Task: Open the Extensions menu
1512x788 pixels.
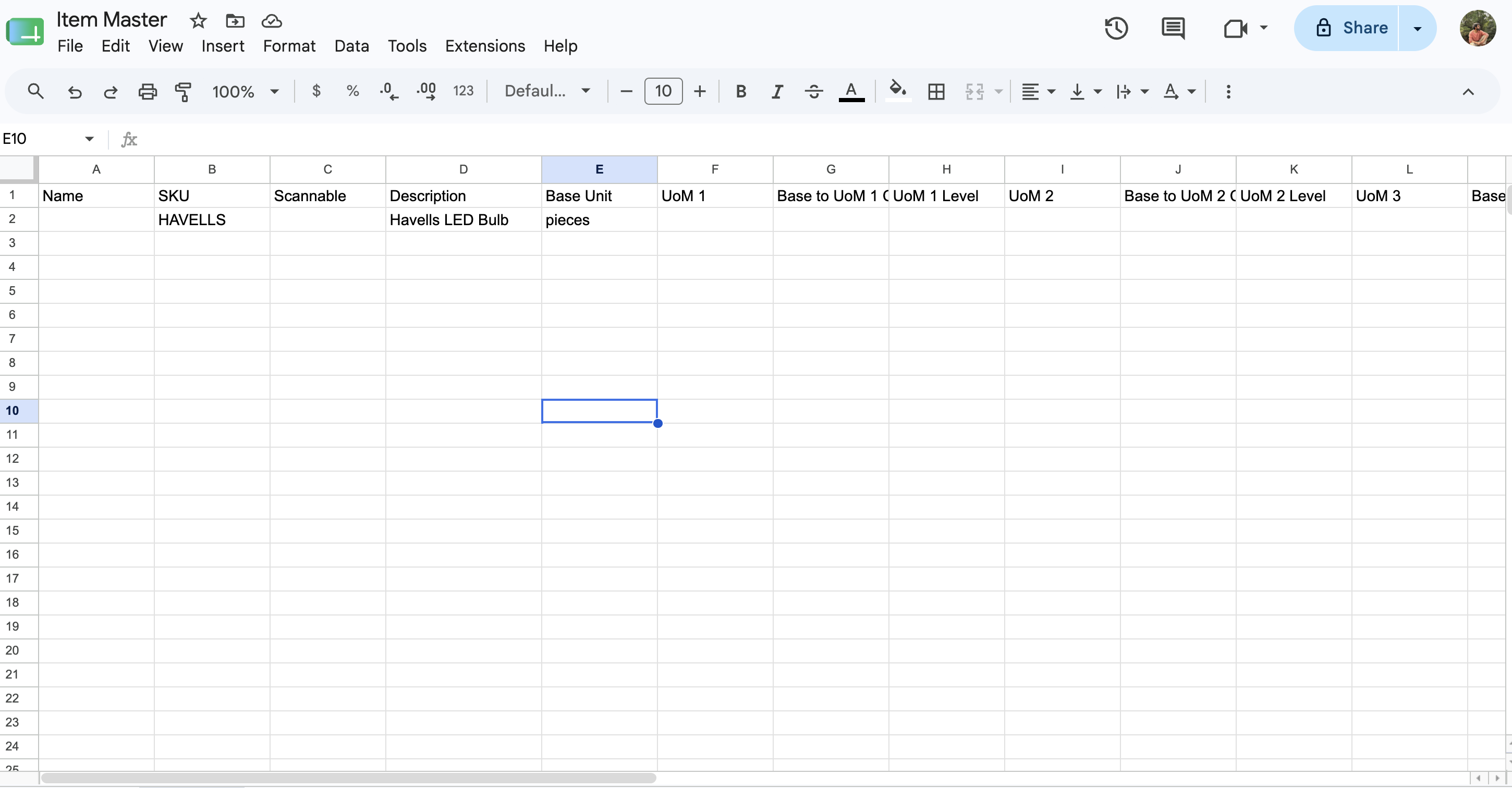Action: pyautogui.click(x=485, y=46)
